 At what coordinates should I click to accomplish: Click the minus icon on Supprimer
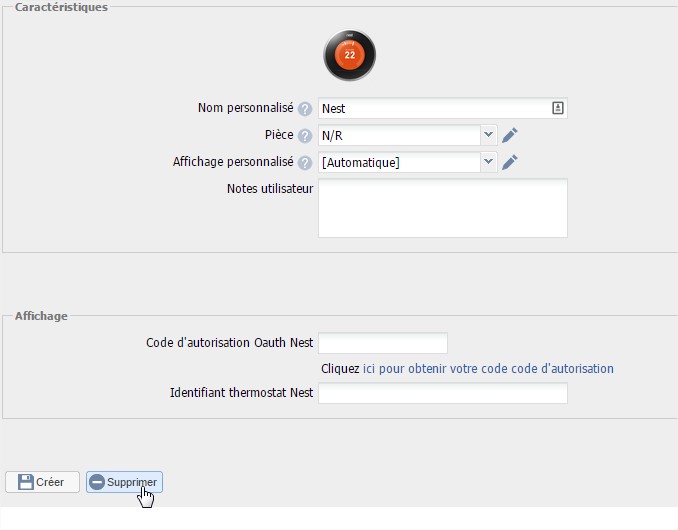pyautogui.click(x=97, y=482)
